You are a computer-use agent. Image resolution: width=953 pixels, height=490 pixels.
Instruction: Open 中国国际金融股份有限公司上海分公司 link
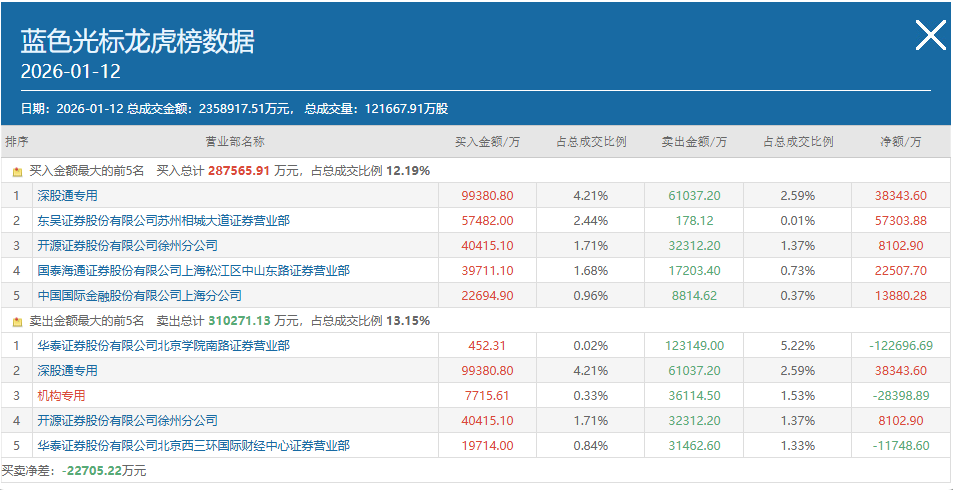pos(139,295)
